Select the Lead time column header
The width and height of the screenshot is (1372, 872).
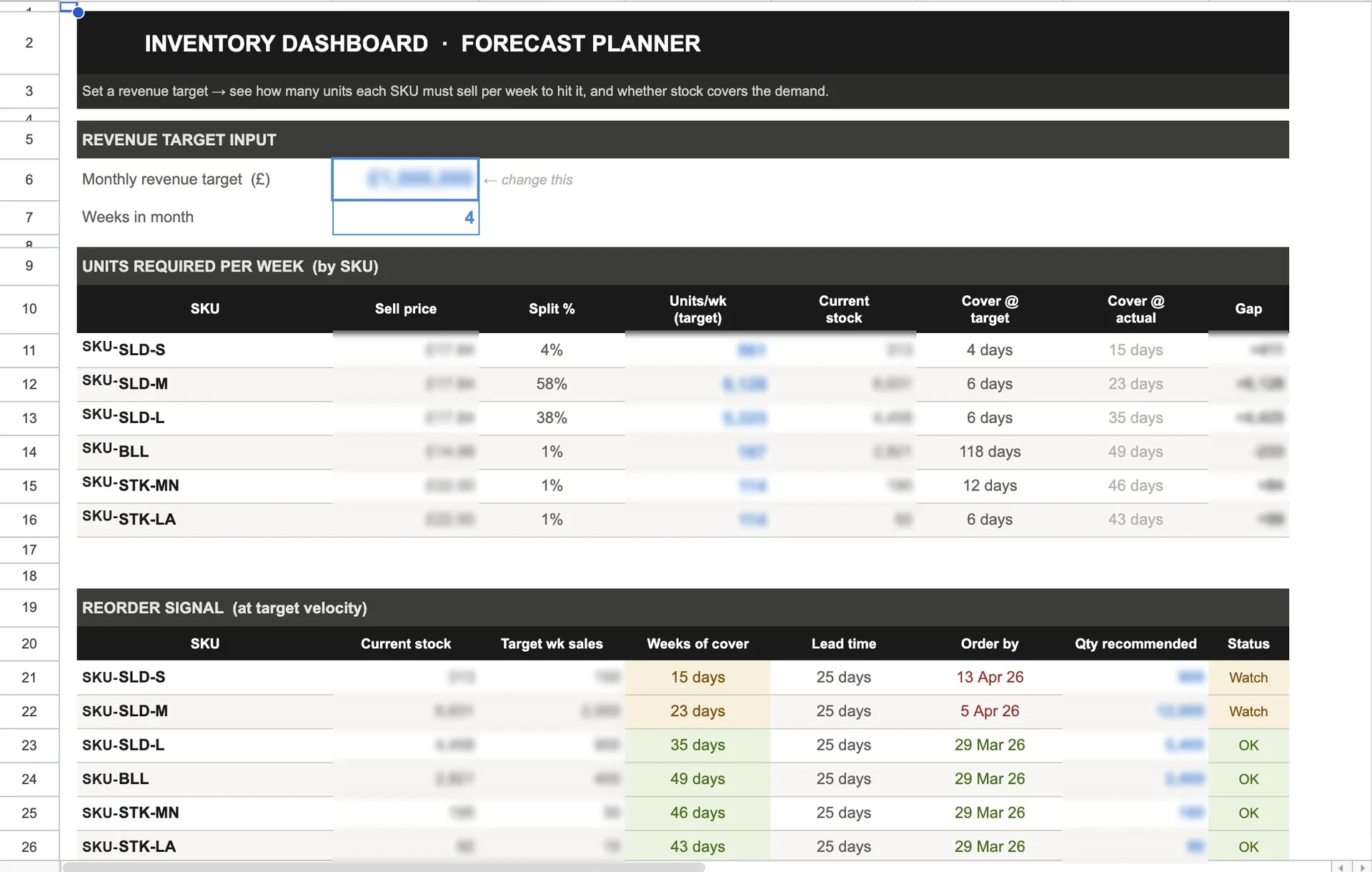(x=843, y=644)
